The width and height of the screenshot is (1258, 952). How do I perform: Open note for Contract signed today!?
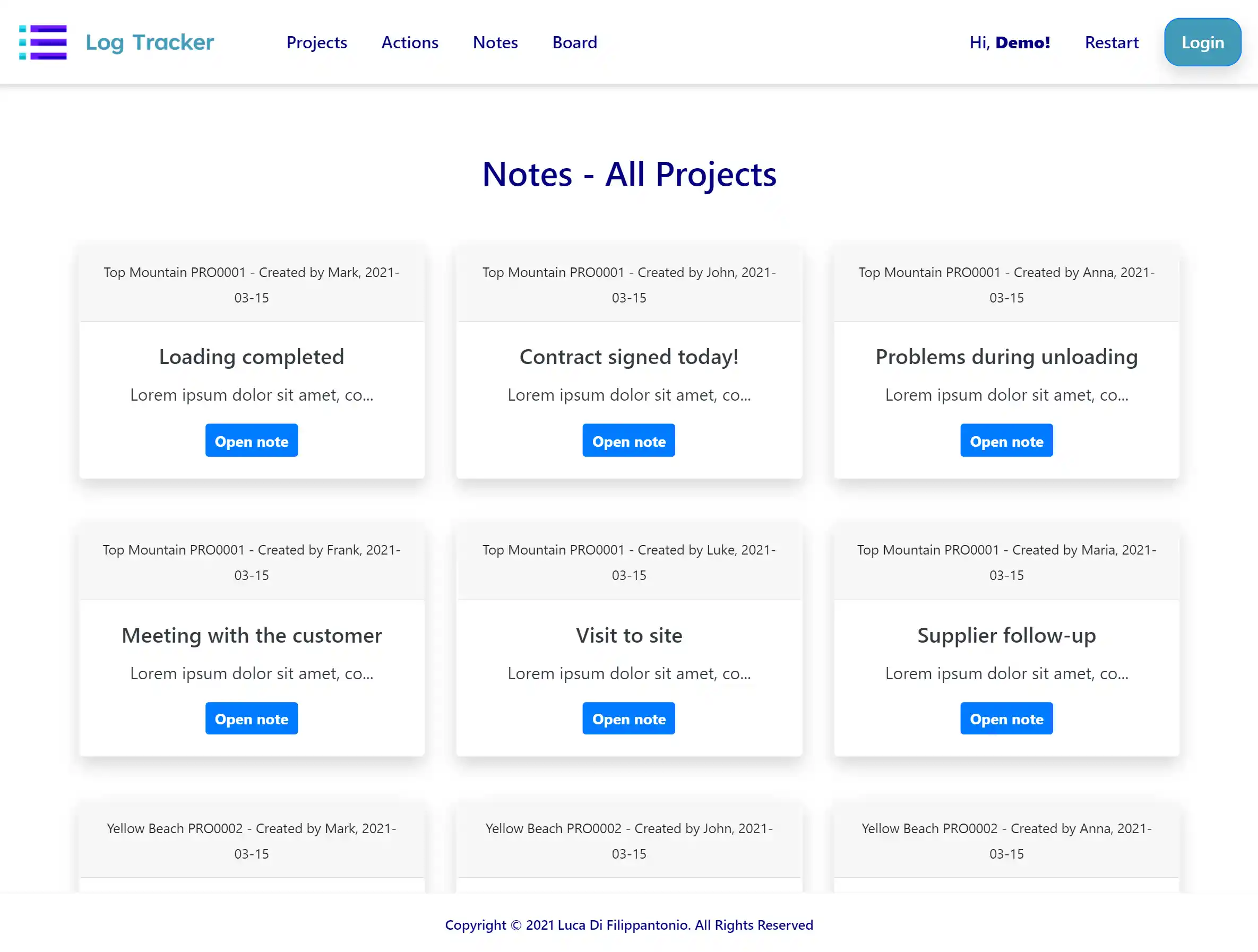[628, 441]
